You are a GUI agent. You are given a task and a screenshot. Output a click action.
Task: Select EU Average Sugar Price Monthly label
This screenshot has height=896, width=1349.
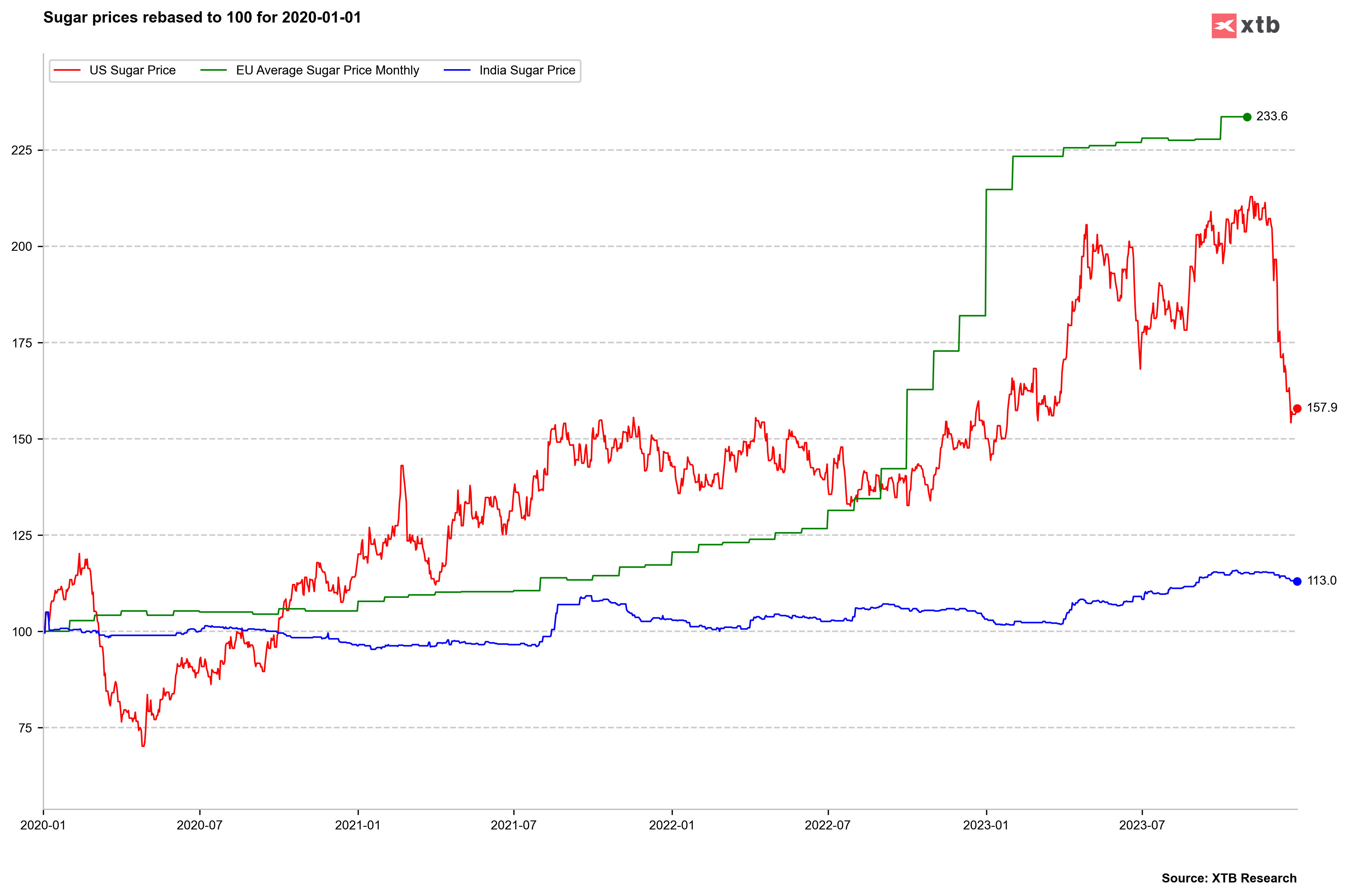tap(328, 70)
